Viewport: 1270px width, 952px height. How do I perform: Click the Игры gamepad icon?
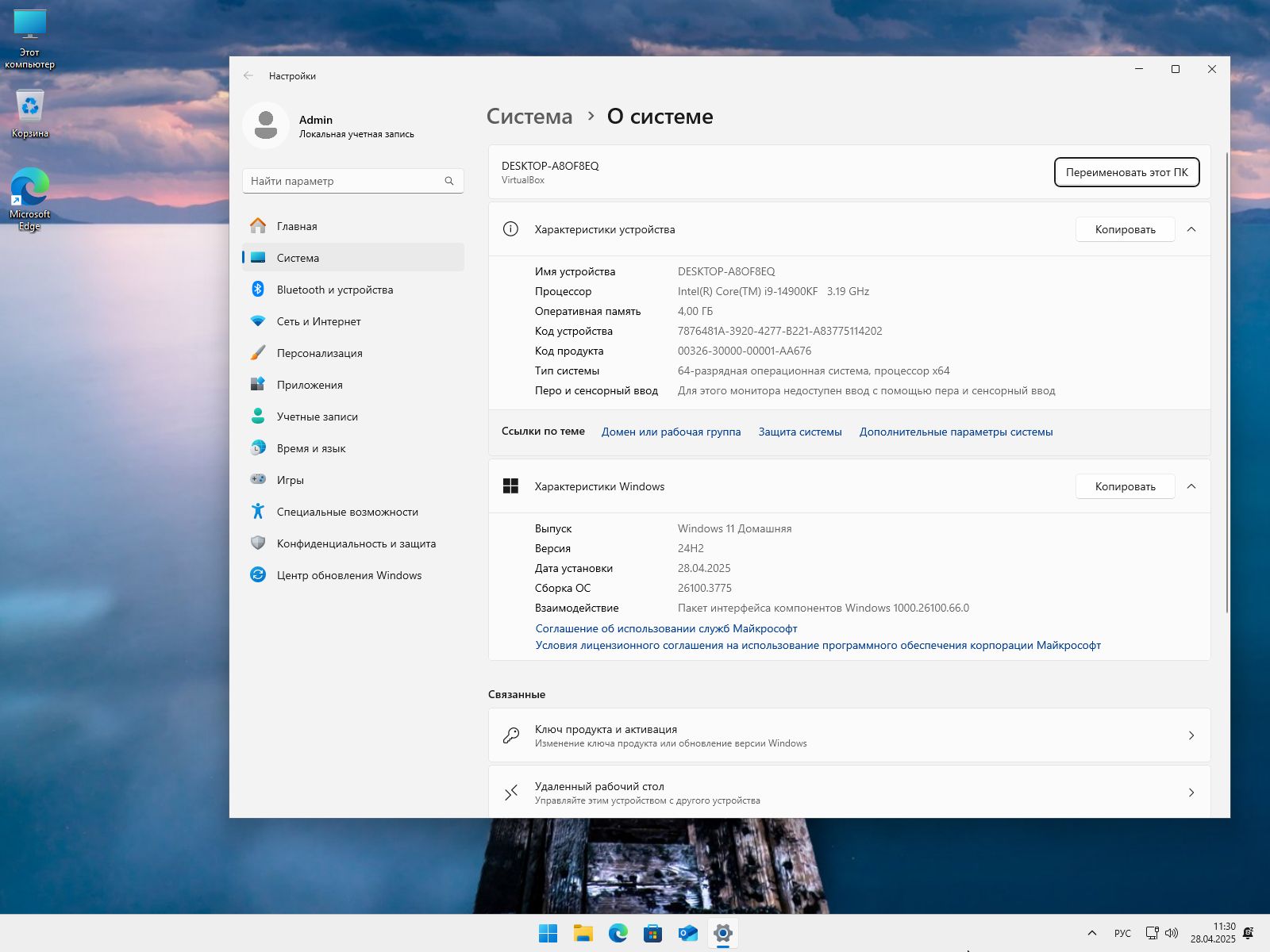tap(258, 479)
